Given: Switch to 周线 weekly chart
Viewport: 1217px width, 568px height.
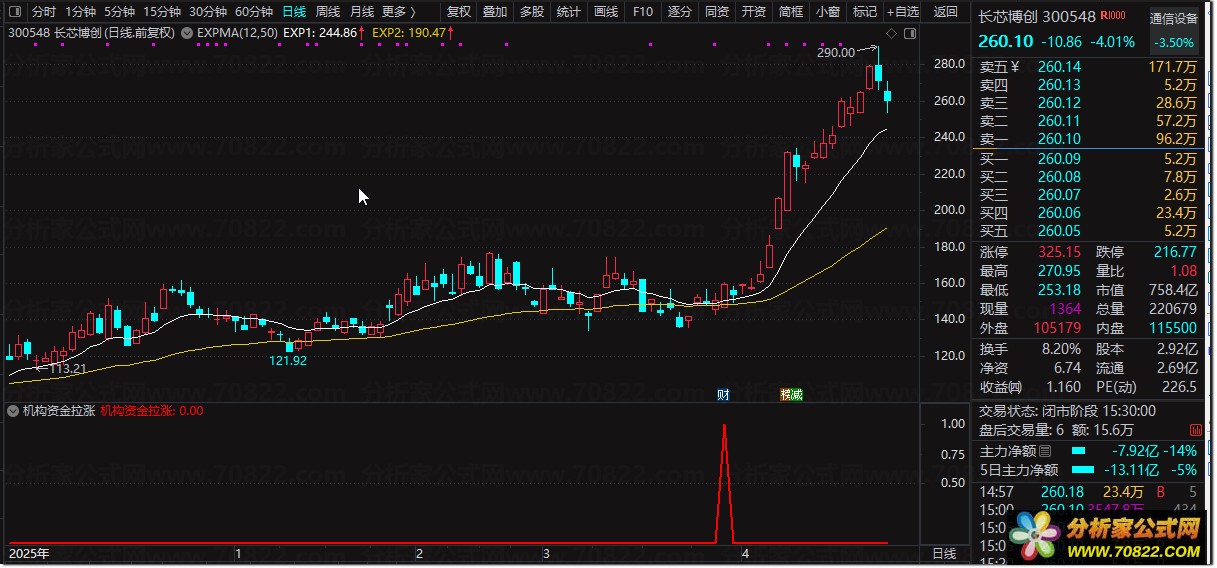Looking at the screenshot, I should (327, 12).
